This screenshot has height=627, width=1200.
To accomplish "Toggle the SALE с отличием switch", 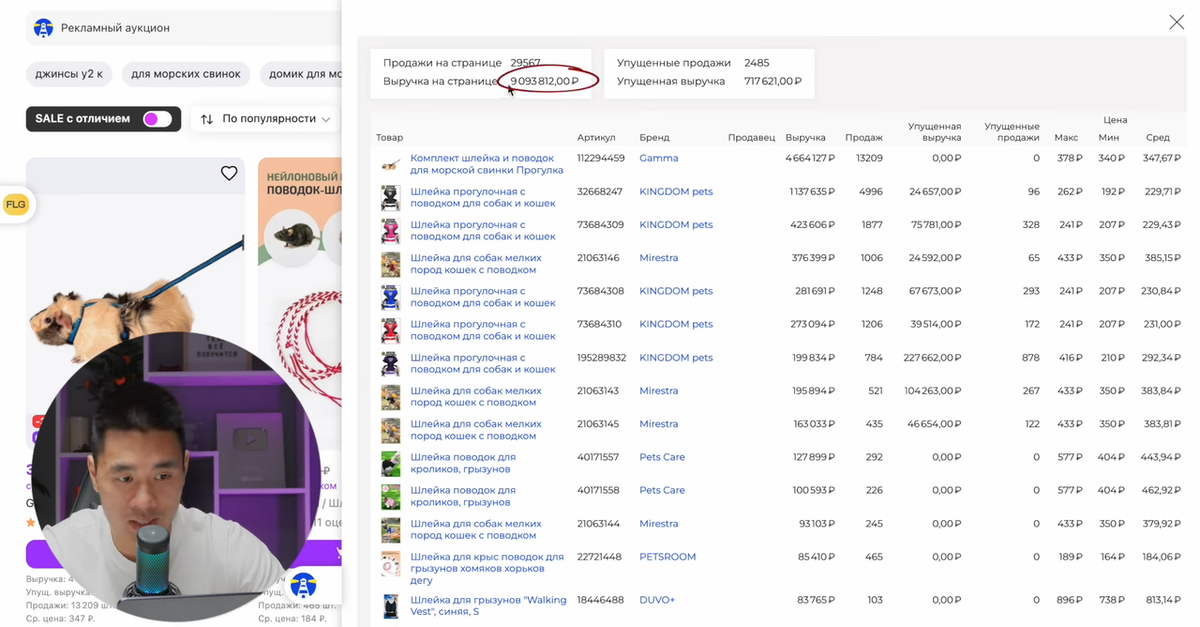I will click(x=157, y=119).
